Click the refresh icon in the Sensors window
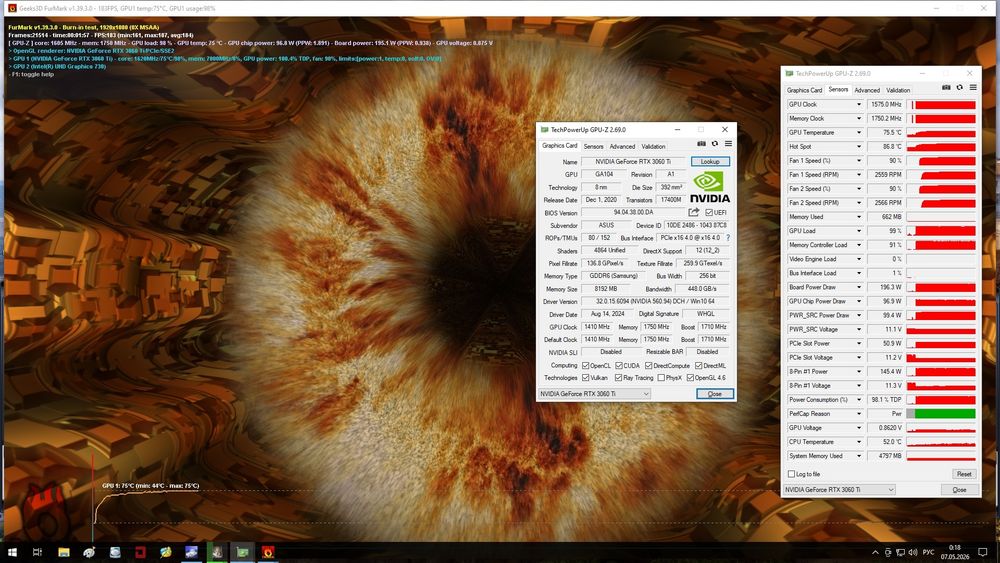The width and height of the screenshot is (1000, 563). [x=959, y=87]
